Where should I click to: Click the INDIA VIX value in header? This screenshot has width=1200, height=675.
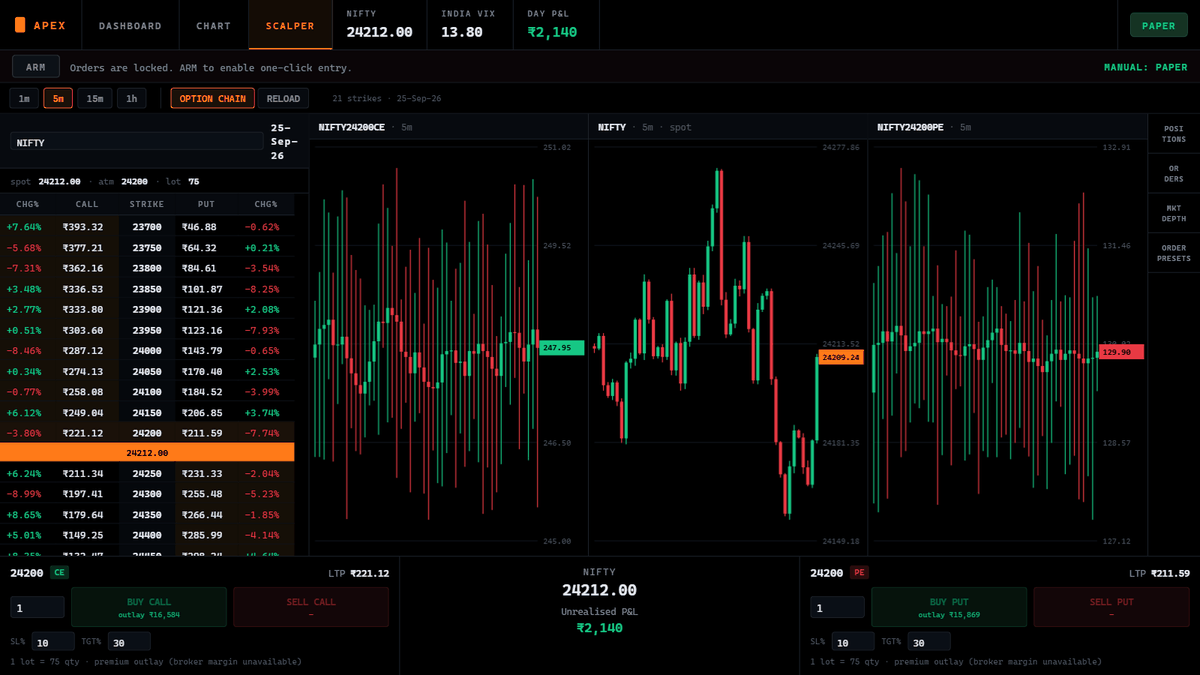tap(462, 32)
